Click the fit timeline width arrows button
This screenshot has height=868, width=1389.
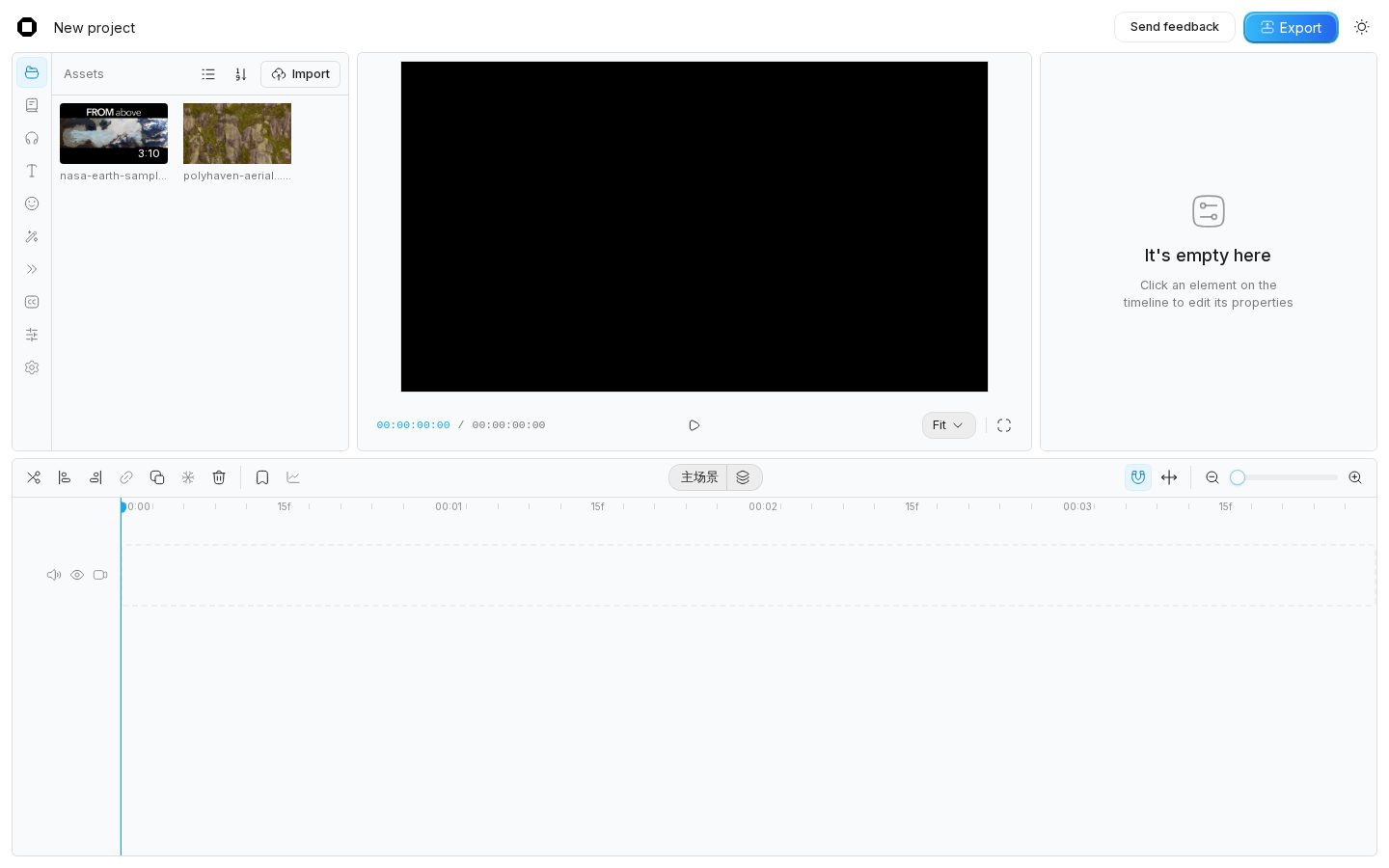[x=1169, y=477]
